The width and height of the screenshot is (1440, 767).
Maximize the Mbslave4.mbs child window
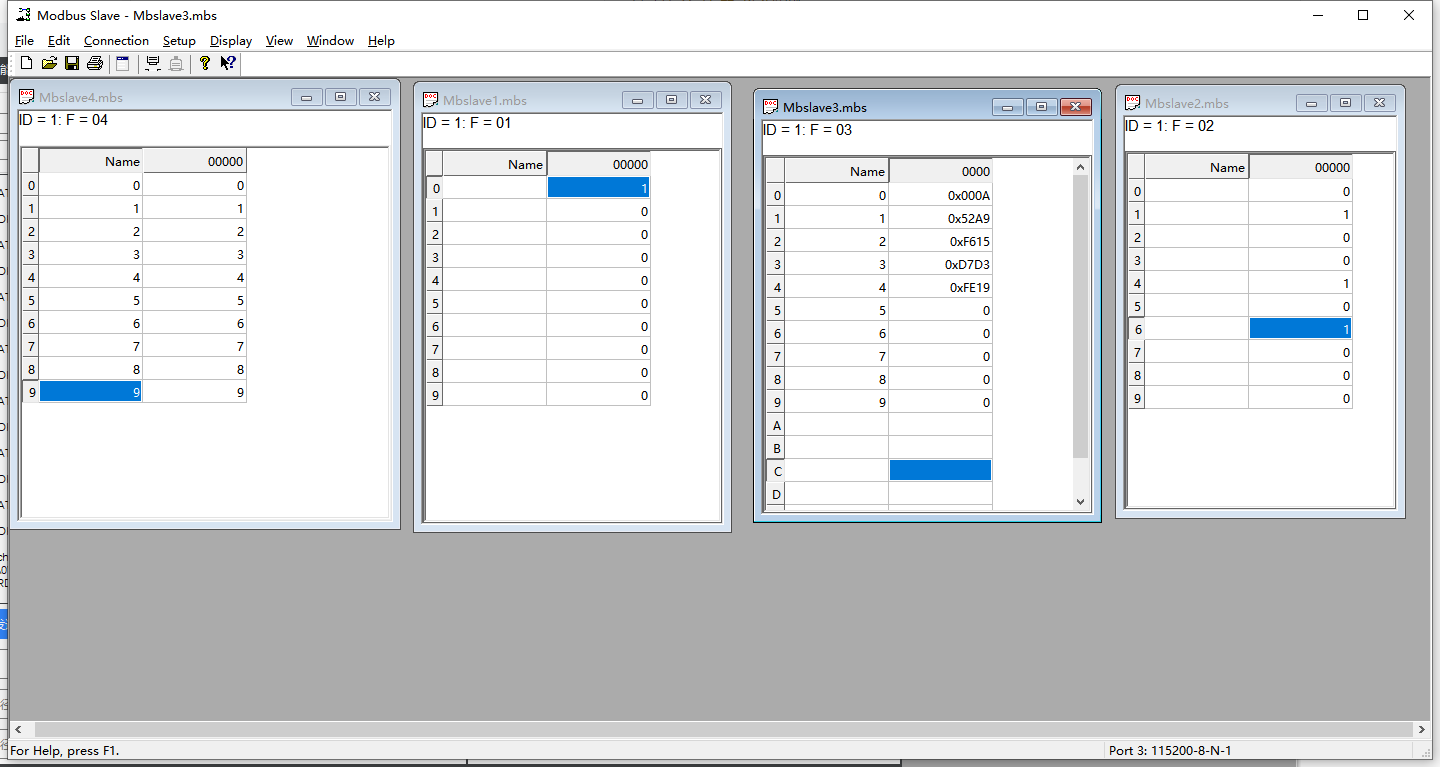tap(340, 97)
